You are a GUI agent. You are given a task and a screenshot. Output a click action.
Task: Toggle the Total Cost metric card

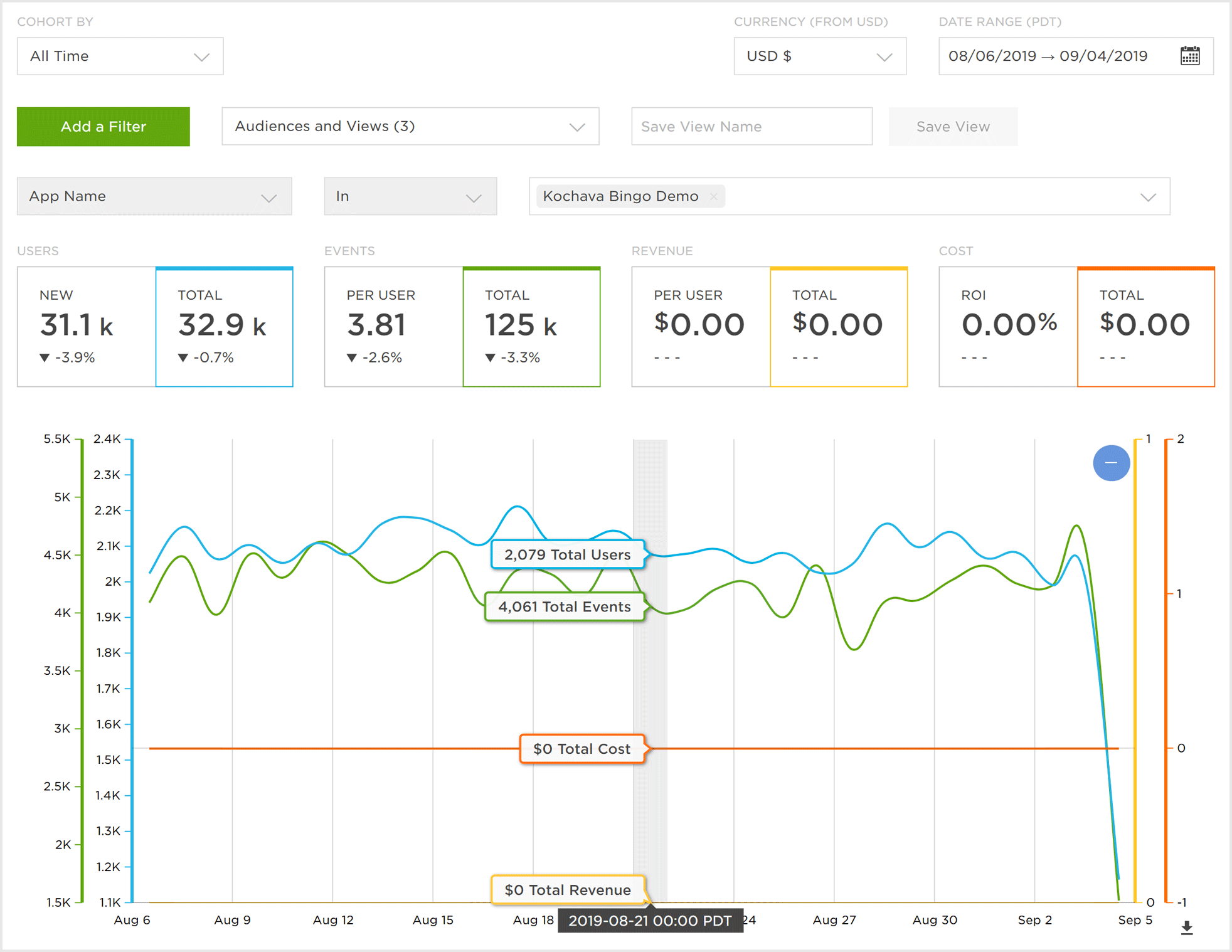click(x=1145, y=327)
